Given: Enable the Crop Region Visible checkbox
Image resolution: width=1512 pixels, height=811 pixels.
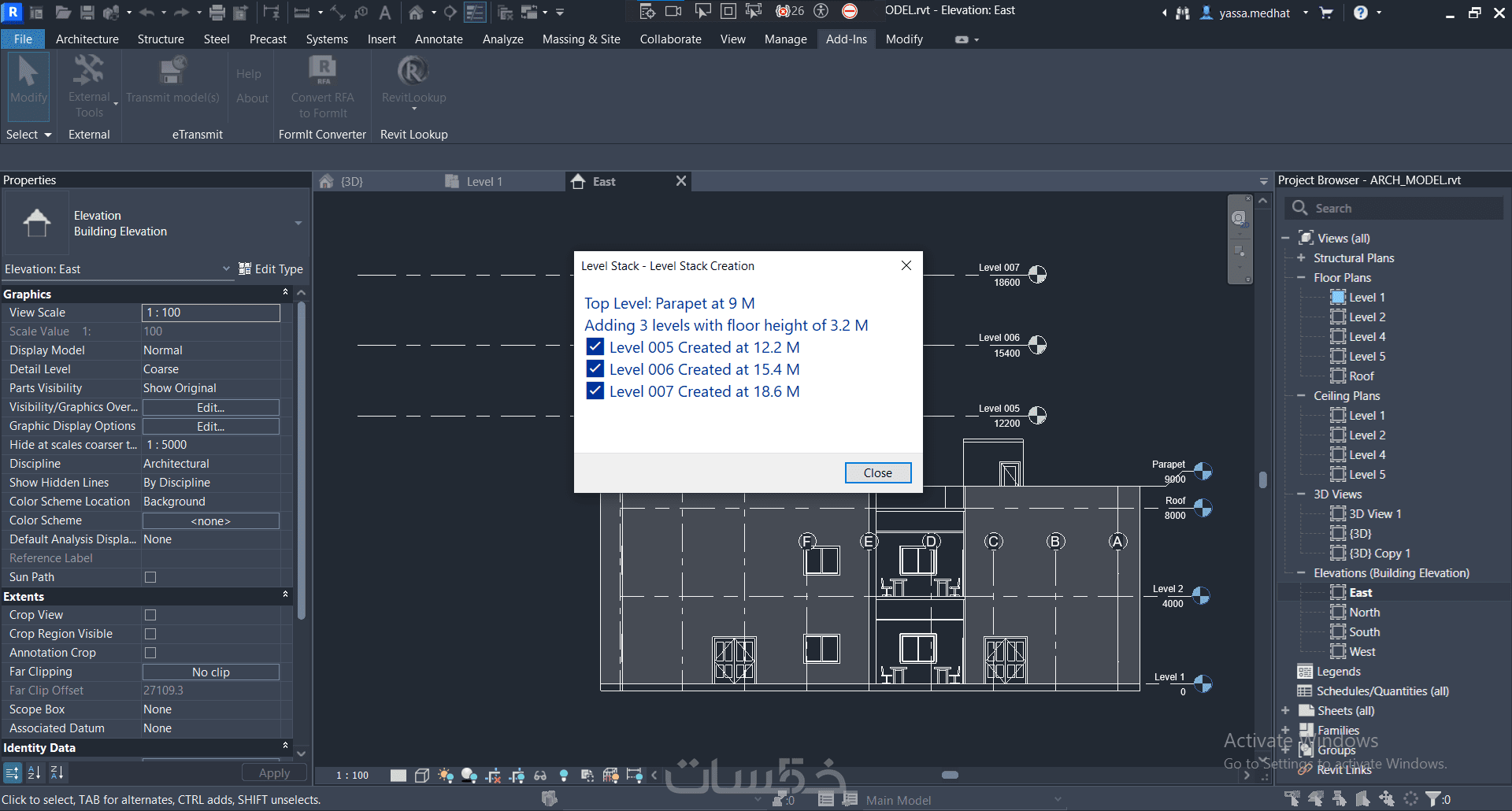Looking at the screenshot, I should click(x=150, y=634).
